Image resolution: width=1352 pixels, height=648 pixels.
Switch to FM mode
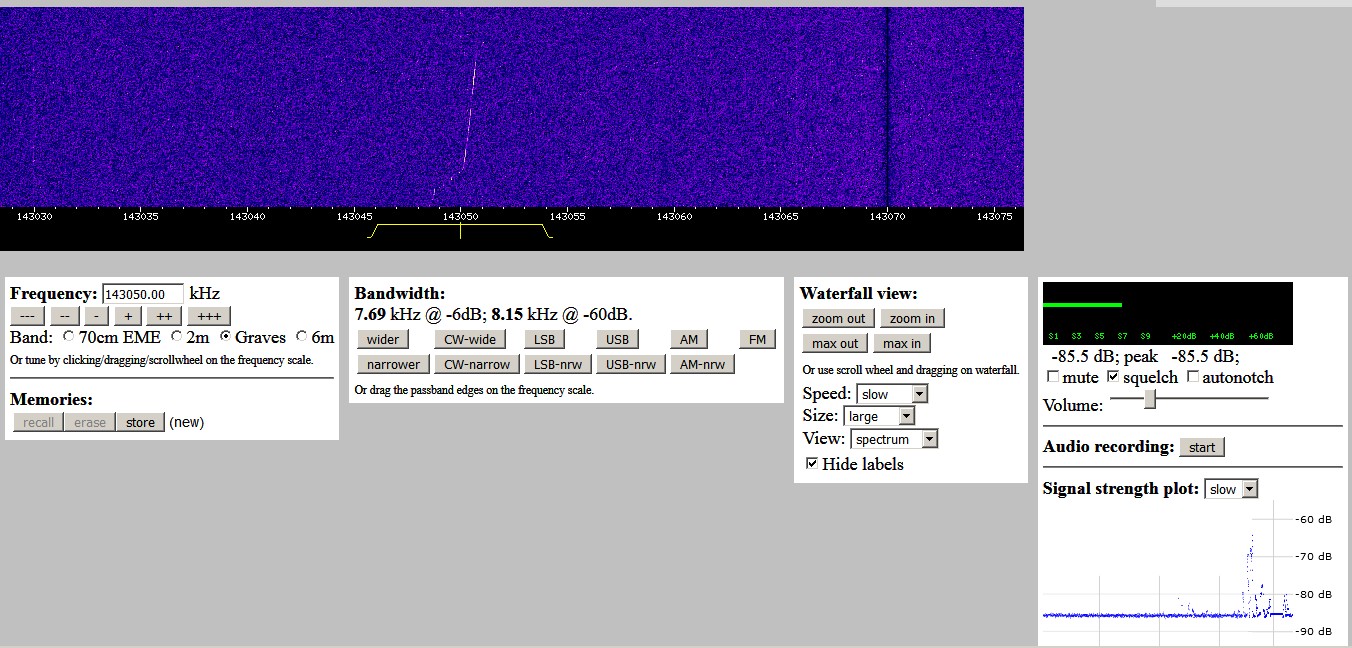click(x=757, y=339)
